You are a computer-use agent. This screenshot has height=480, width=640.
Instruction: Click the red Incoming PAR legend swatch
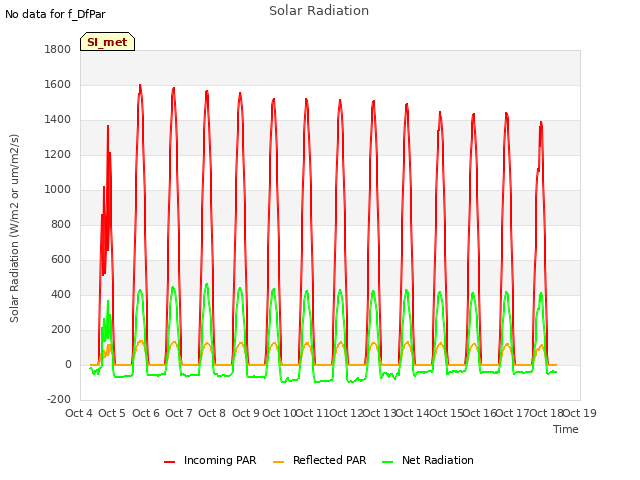(x=169, y=462)
